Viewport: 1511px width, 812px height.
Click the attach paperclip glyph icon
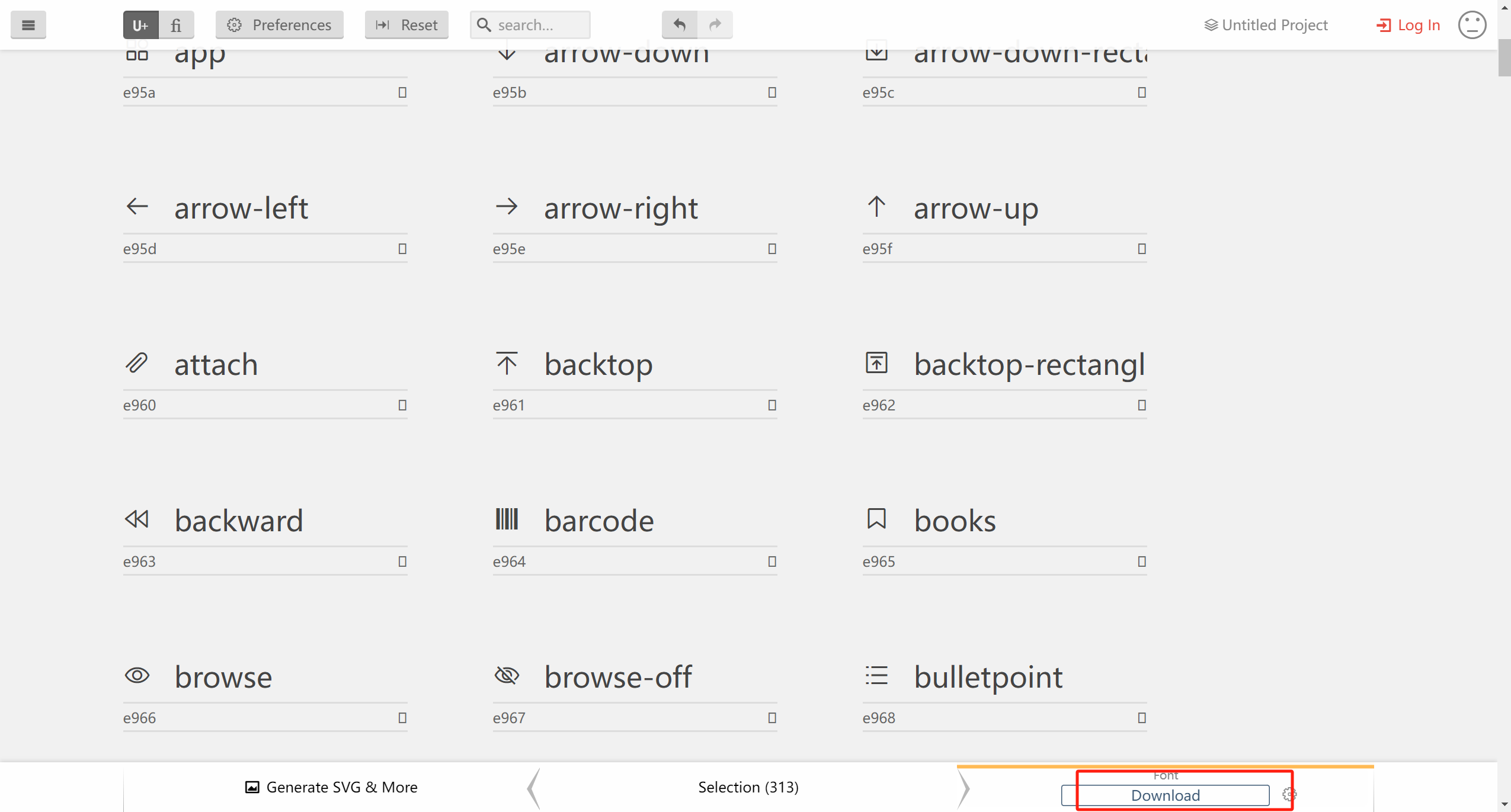[137, 363]
